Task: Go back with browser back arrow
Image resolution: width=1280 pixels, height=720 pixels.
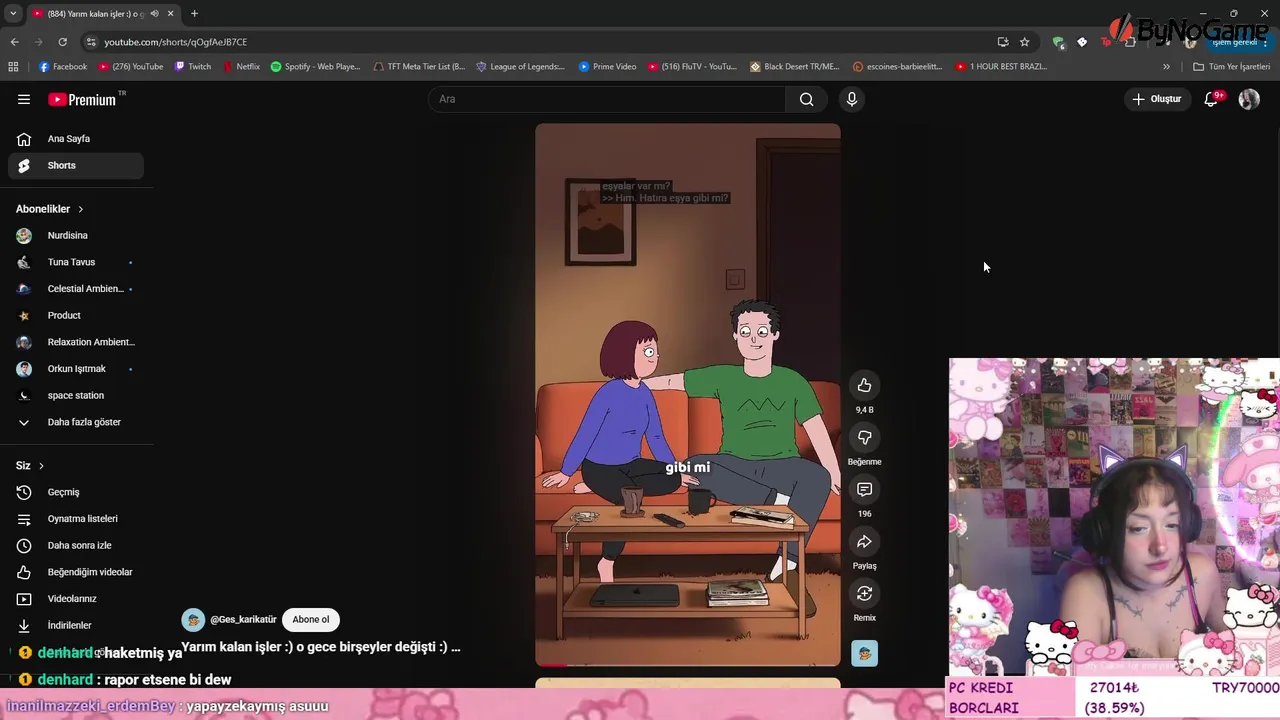Action: (x=14, y=42)
